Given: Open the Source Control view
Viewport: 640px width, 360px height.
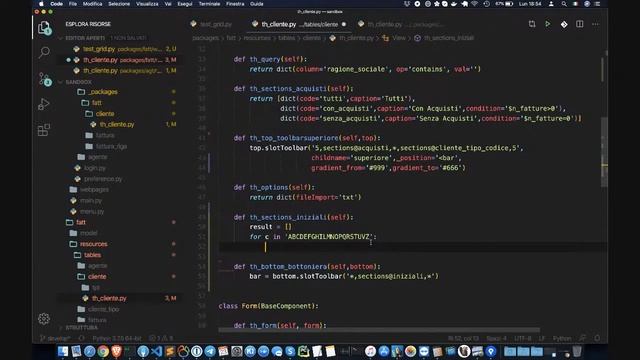Looking at the screenshot, I should click(44, 79).
